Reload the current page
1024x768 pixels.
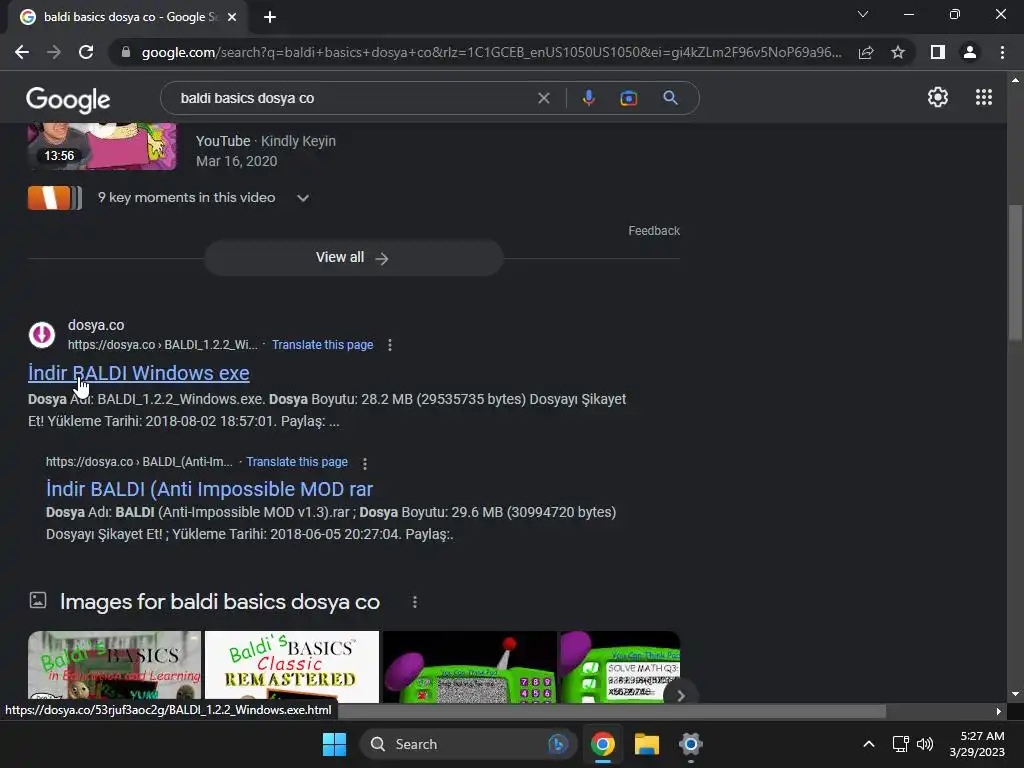(86, 52)
